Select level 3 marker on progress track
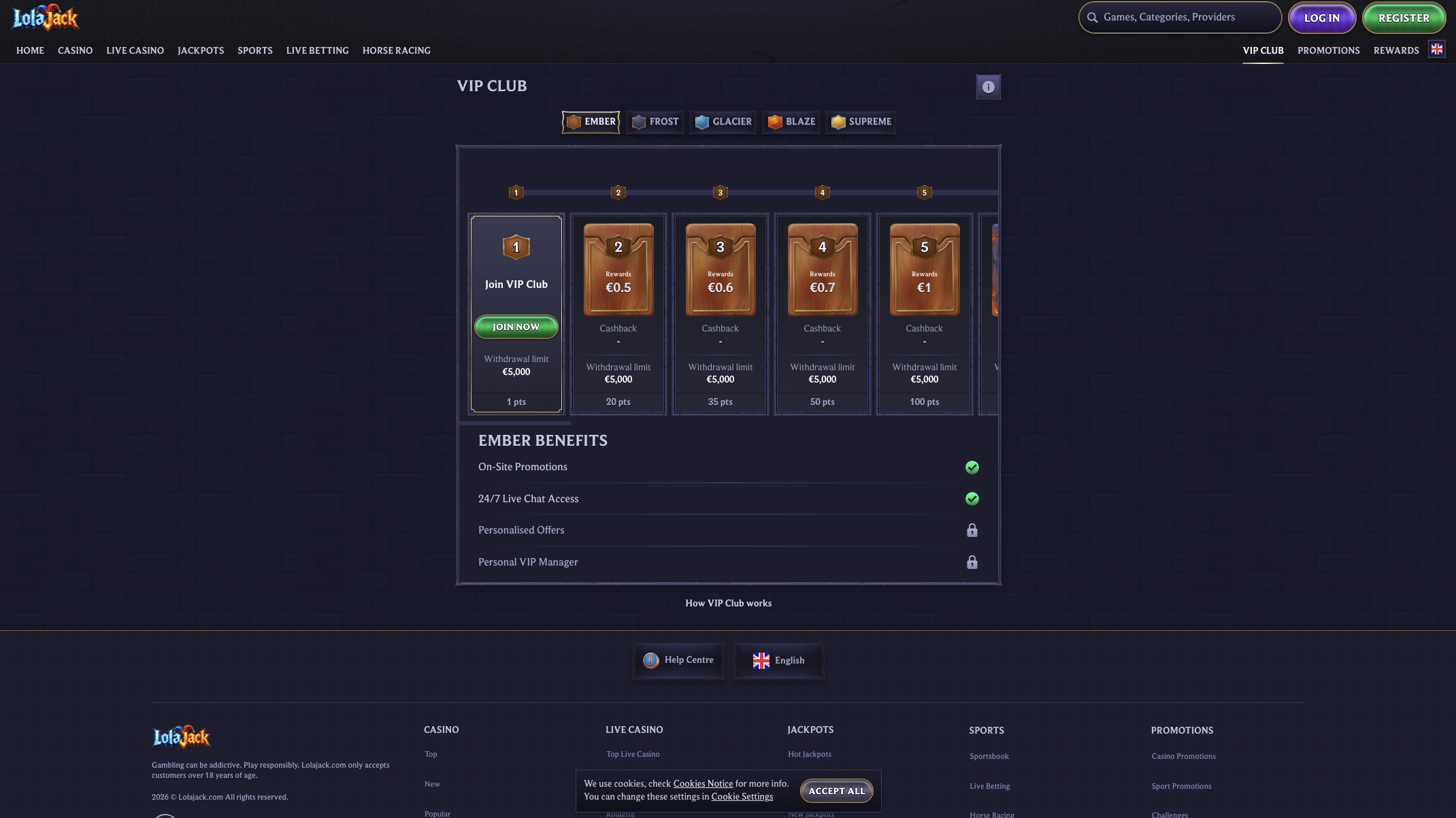The image size is (1456, 818). coord(720,193)
